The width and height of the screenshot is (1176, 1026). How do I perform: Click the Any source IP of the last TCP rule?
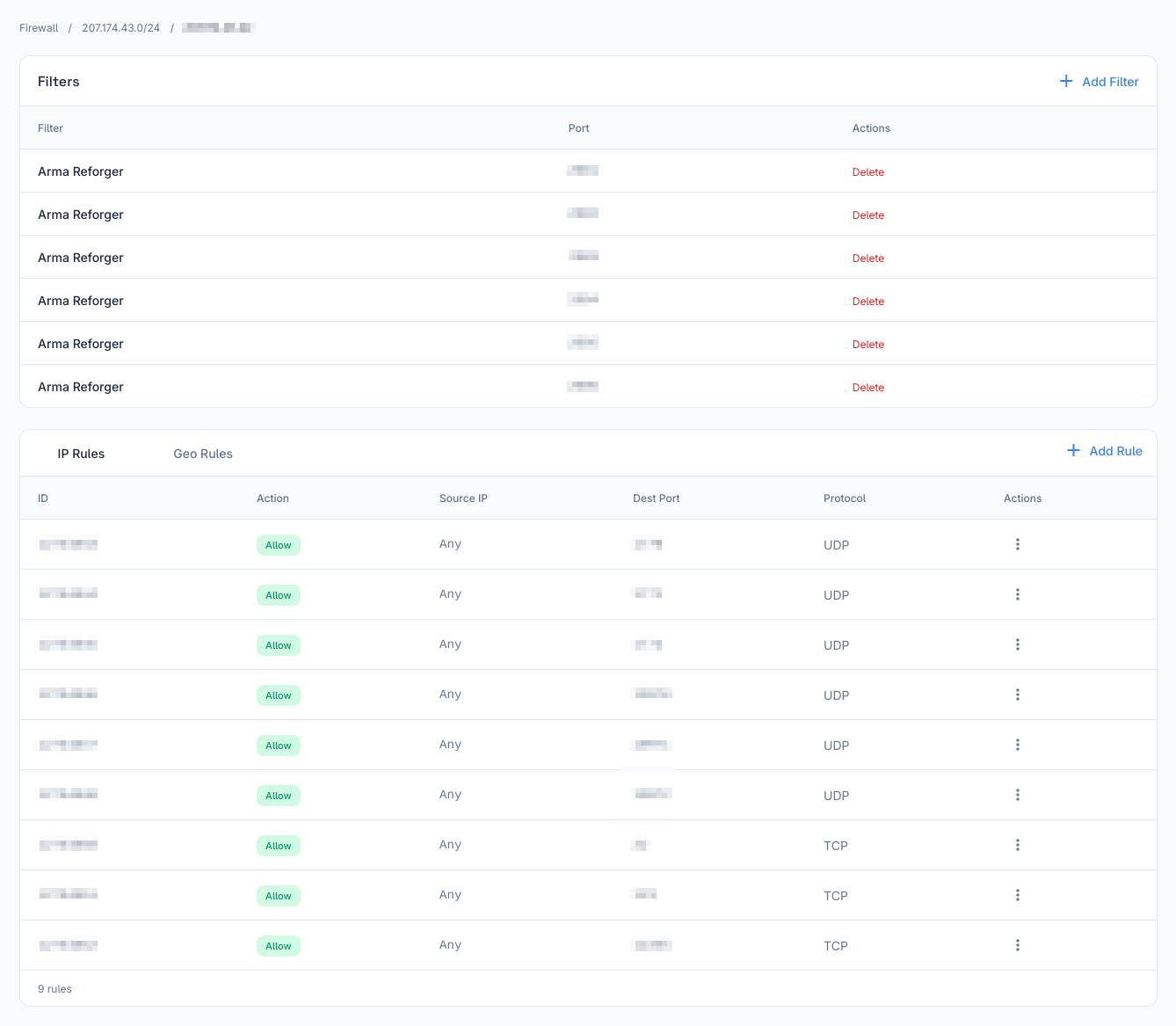tap(450, 945)
